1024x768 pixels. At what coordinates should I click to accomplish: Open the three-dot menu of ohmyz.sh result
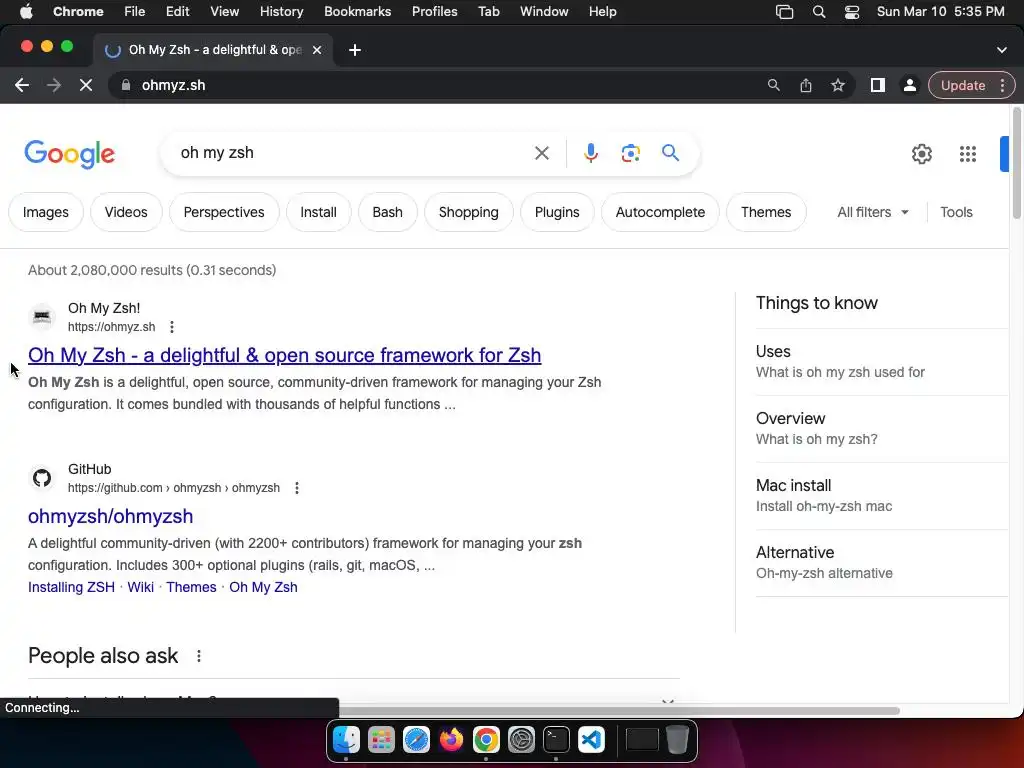(172, 327)
